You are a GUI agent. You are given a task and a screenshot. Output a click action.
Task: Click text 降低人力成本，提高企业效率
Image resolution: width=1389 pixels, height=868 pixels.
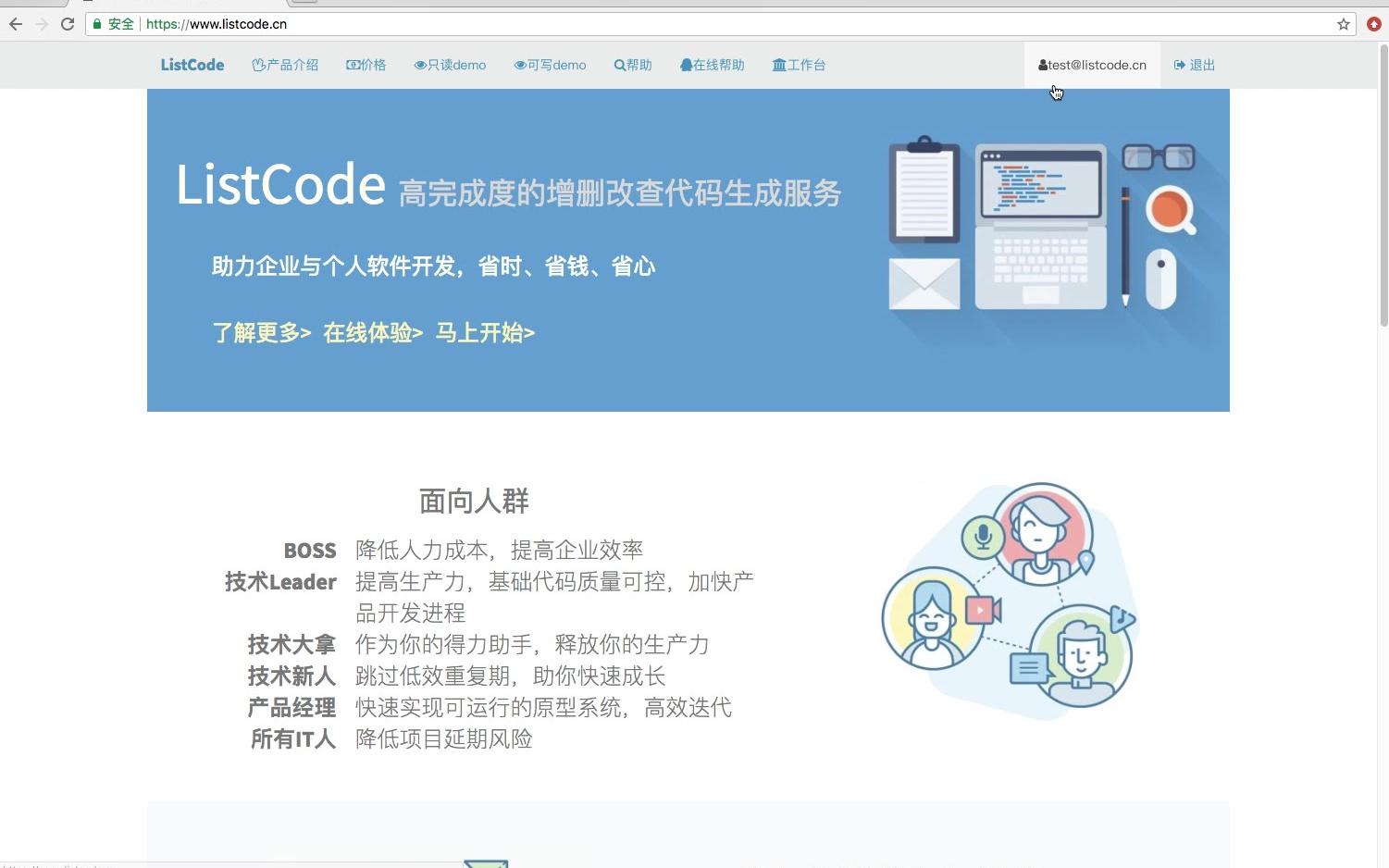click(x=500, y=551)
